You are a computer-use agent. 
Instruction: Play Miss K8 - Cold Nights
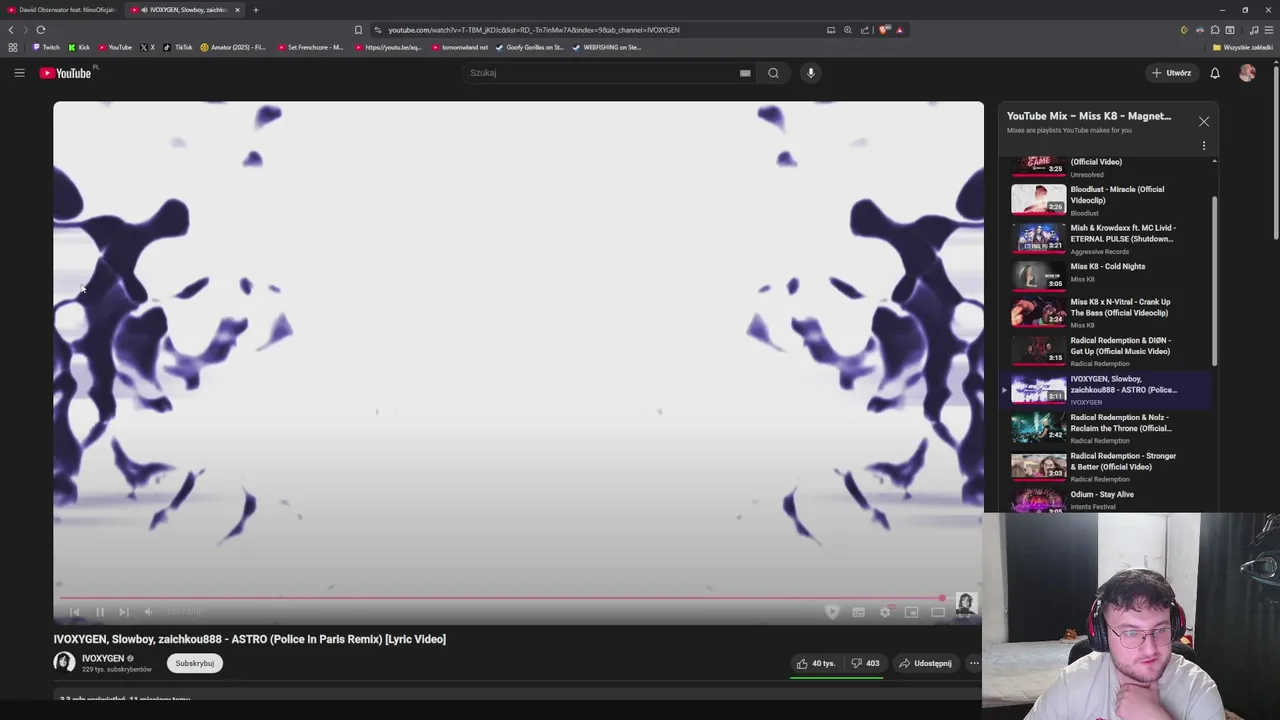pyautogui.click(x=1107, y=275)
